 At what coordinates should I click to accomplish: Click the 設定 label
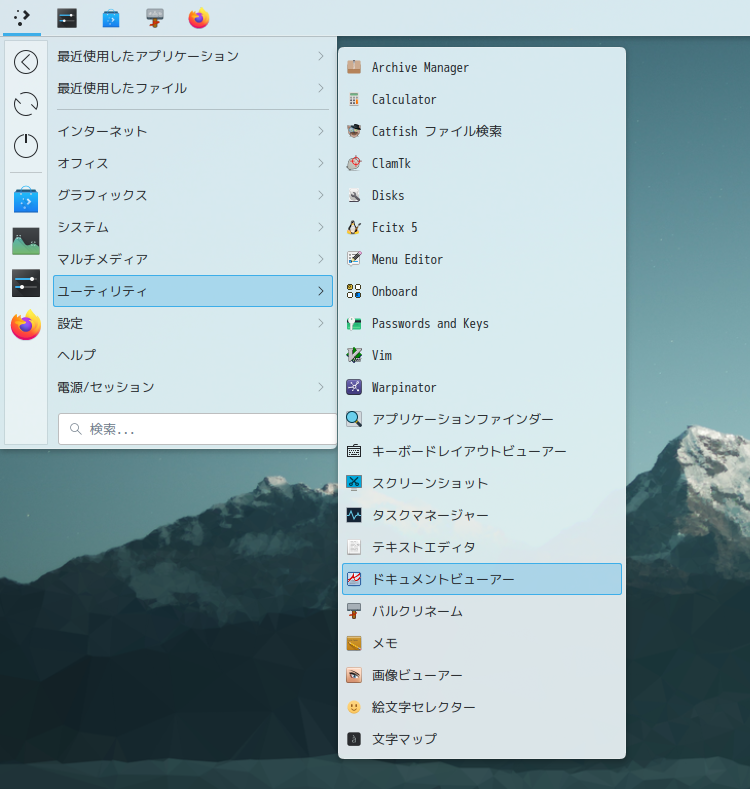[x=70, y=324]
